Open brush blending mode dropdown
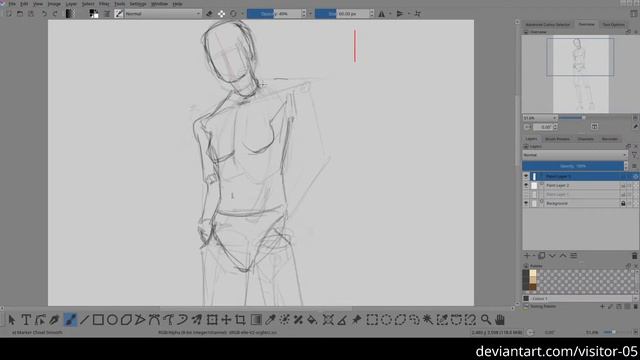The height and width of the screenshot is (360, 640). (x=163, y=13)
